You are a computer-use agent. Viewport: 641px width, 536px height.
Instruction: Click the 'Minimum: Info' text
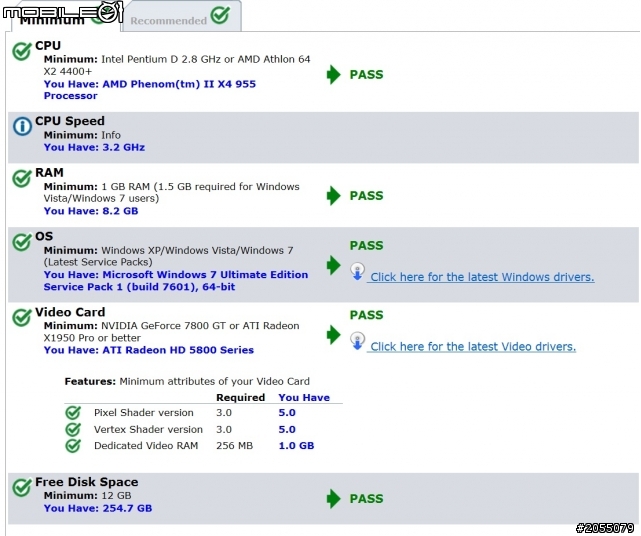tap(82, 135)
